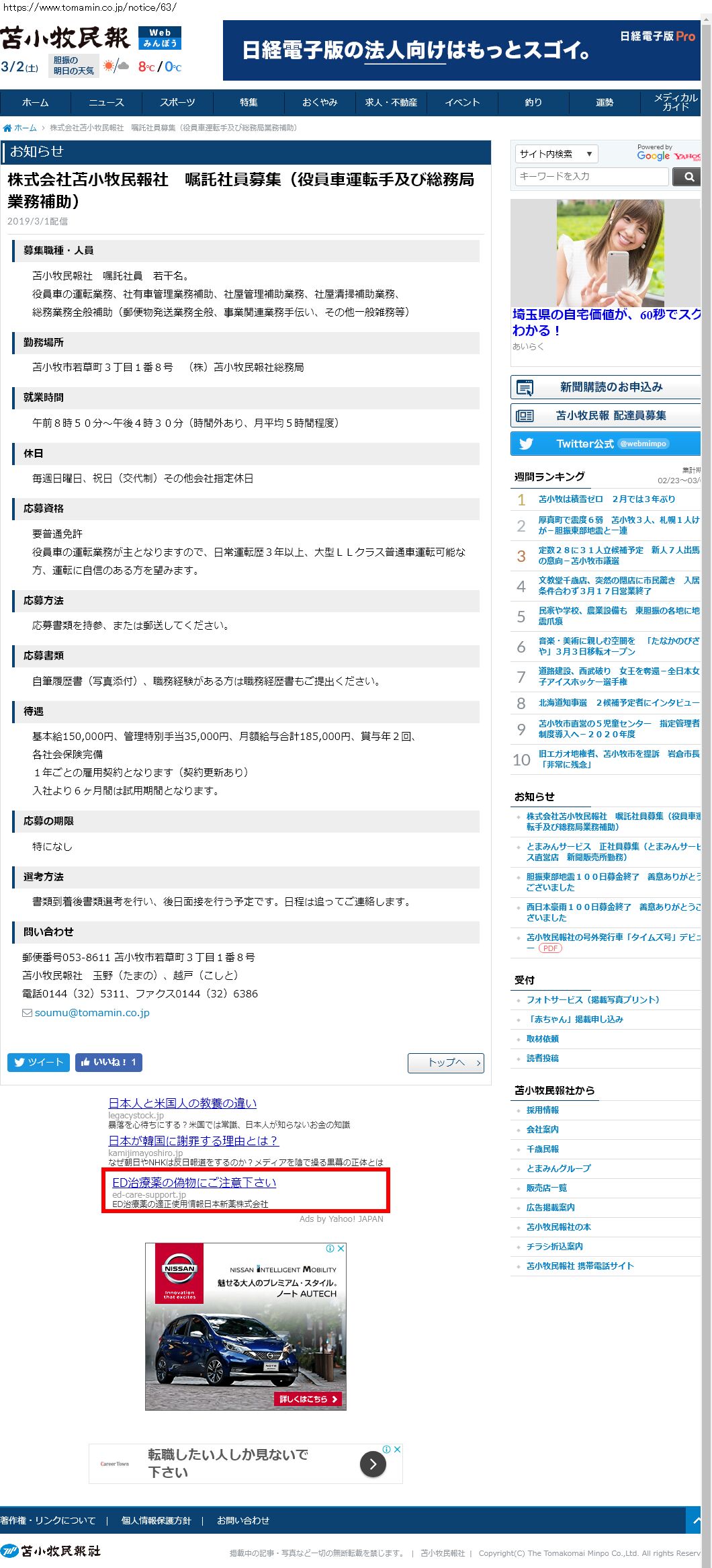This screenshot has height=1568, width=712.
Task: Open the 求人・不動産 menu tab
Action: [391, 102]
